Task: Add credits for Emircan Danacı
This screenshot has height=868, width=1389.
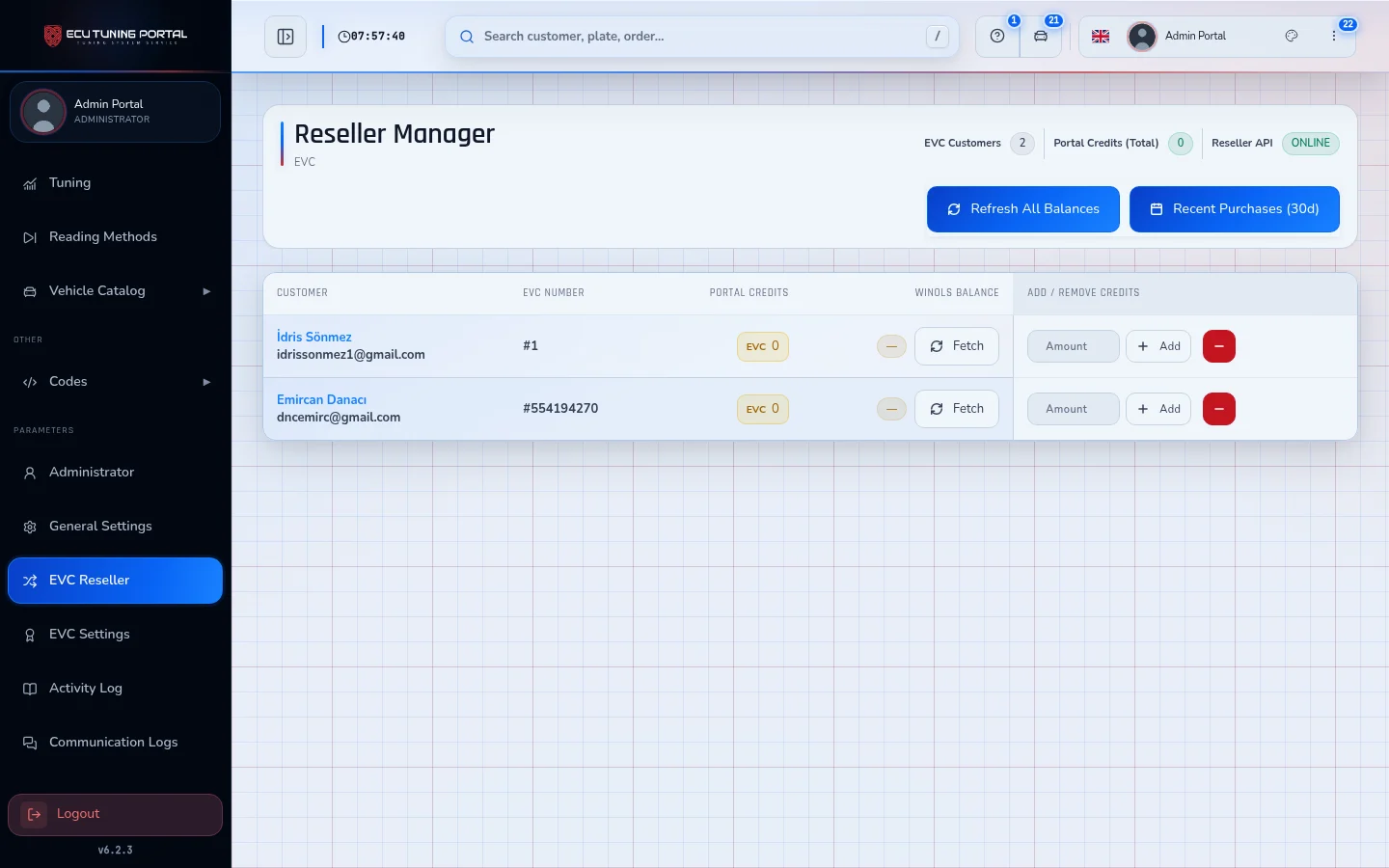Action: coord(1158,409)
